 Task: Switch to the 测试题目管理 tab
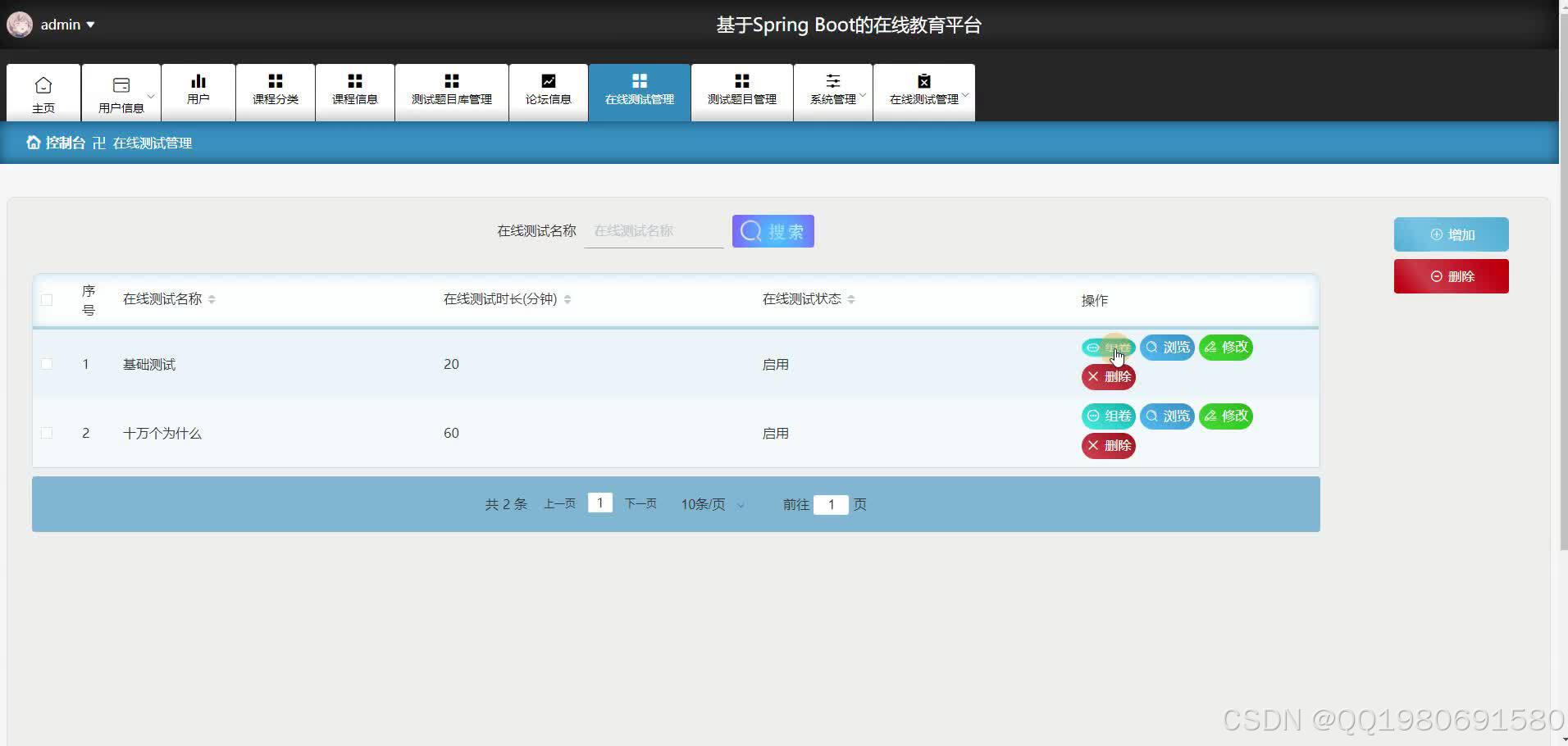741,92
